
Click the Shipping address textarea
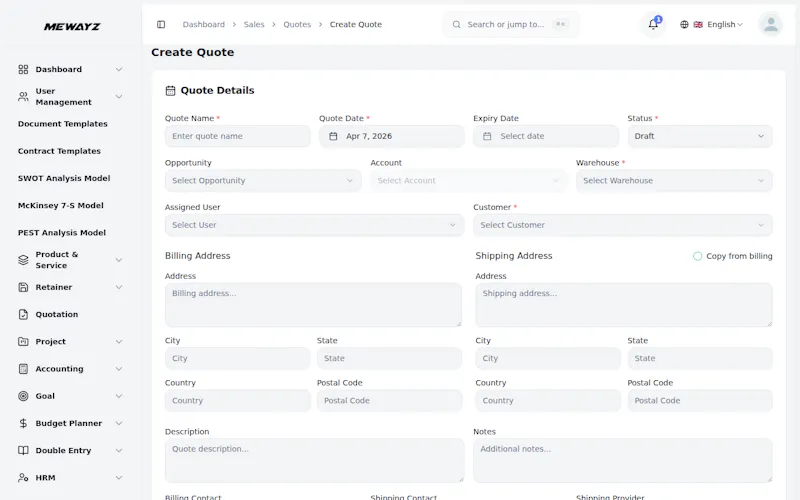point(624,305)
